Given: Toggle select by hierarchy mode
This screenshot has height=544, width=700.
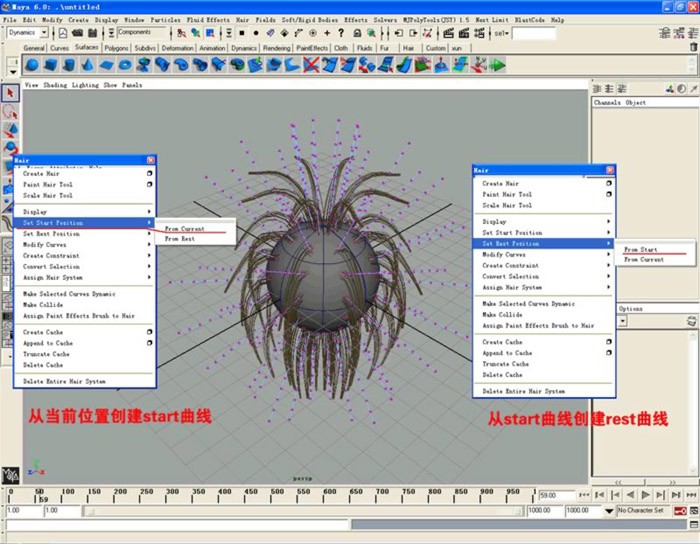Looking at the screenshot, I should (181, 33).
